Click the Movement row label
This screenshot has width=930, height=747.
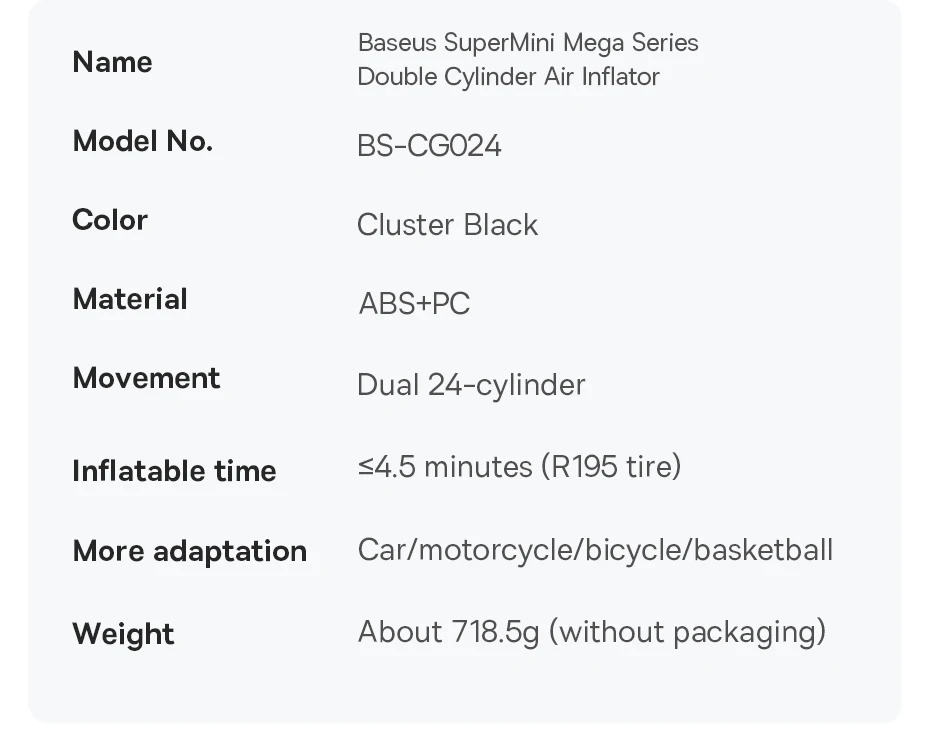[x=146, y=378]
